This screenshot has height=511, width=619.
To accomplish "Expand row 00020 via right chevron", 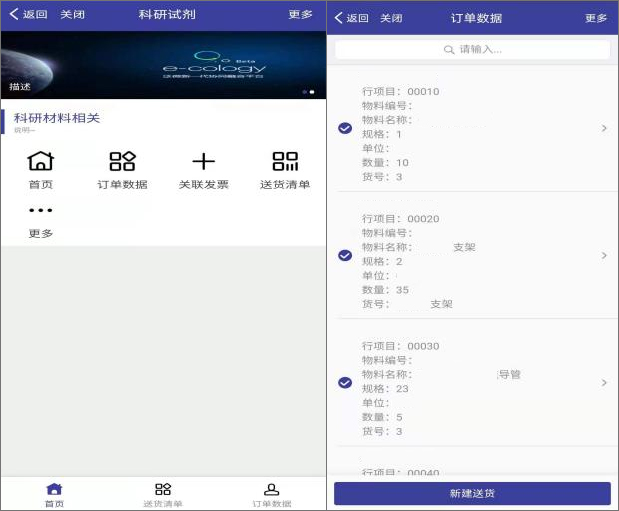I will click(x=604, y=256).
